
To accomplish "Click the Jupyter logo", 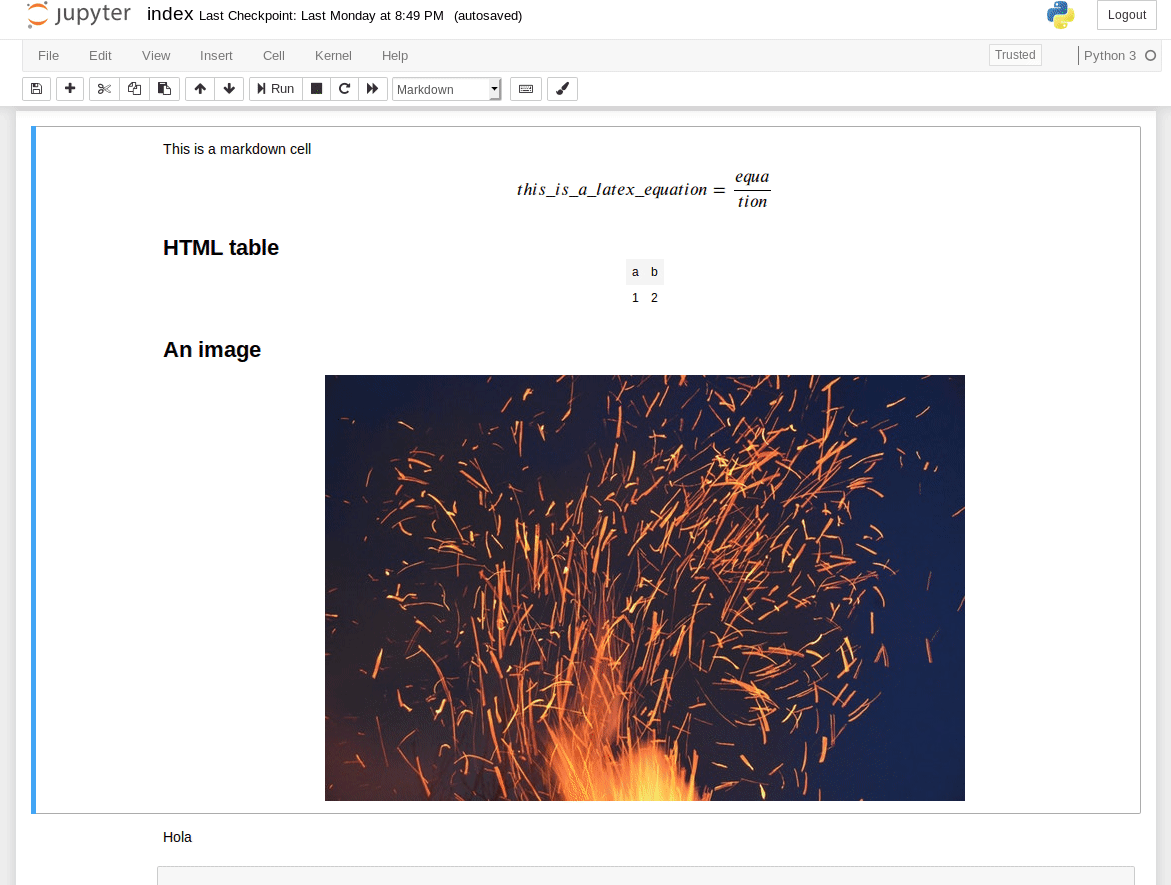I will point(78,15).
